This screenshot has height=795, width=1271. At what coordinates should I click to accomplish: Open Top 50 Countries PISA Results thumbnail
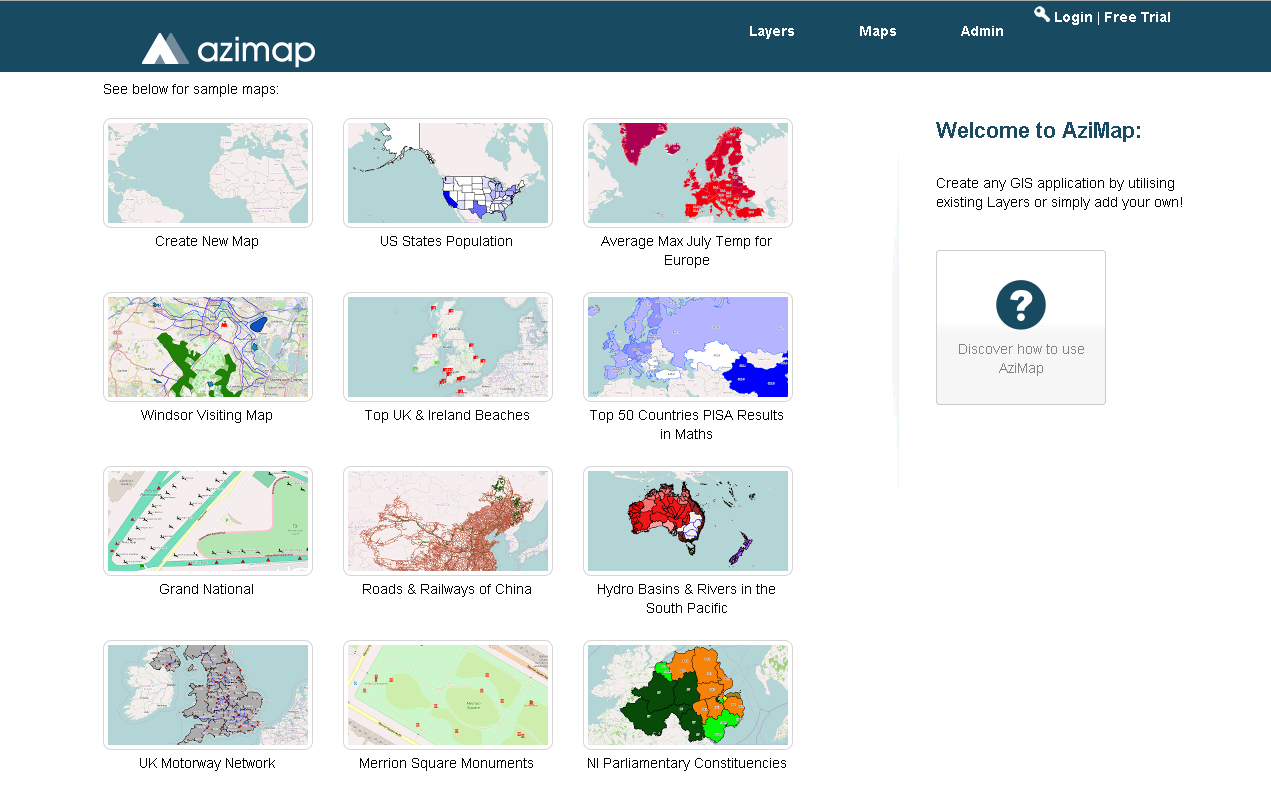click(688, 347)
